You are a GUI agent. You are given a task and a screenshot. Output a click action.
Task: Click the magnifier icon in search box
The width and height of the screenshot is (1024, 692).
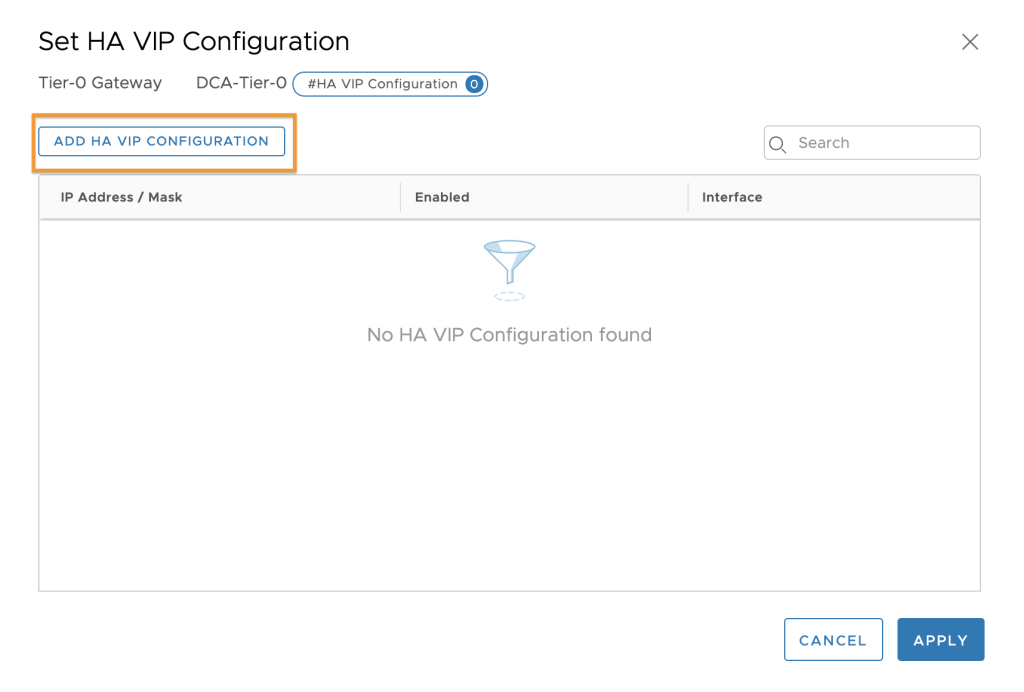pos(777,144)
